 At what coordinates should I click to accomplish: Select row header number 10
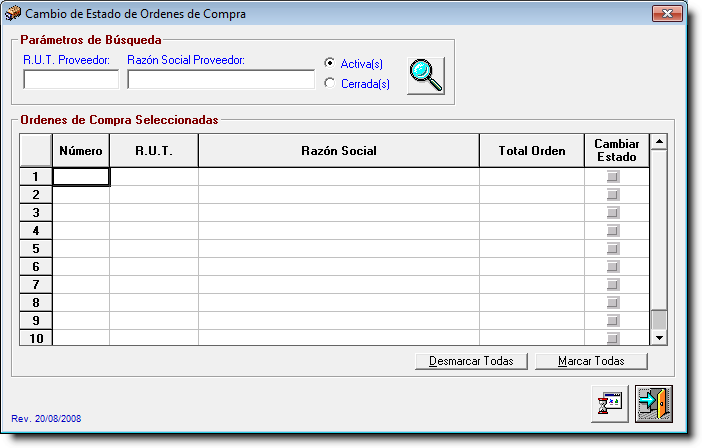click(x=36, y=338)
